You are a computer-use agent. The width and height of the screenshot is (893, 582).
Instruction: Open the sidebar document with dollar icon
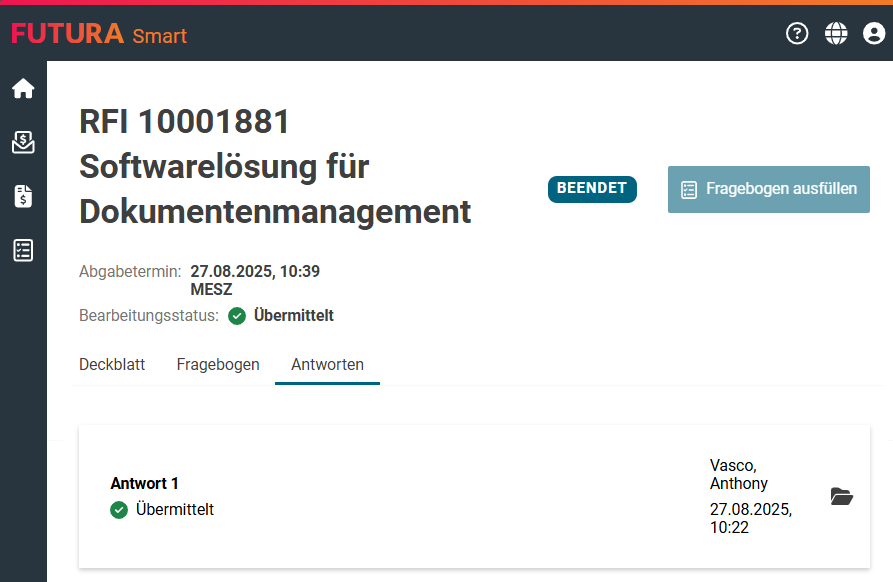pos(23,196)
